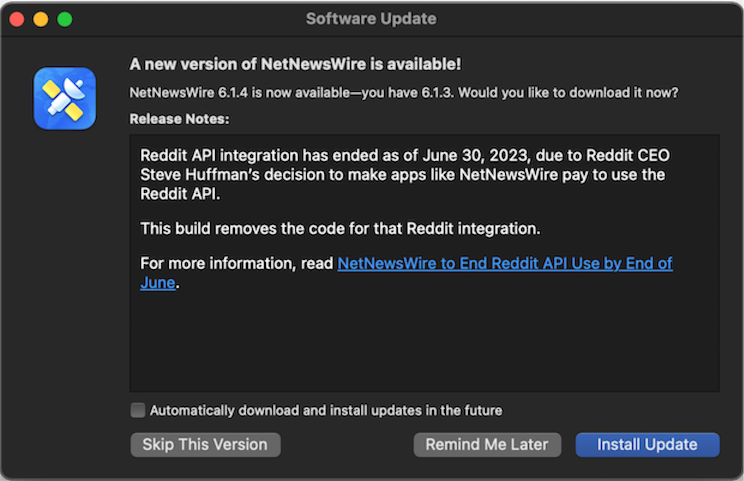
Task: Close the Software Update window
Action: 17,19
